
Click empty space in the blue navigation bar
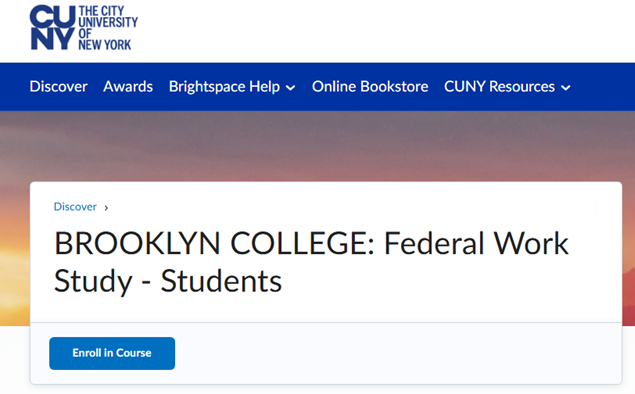click(603, 87)
